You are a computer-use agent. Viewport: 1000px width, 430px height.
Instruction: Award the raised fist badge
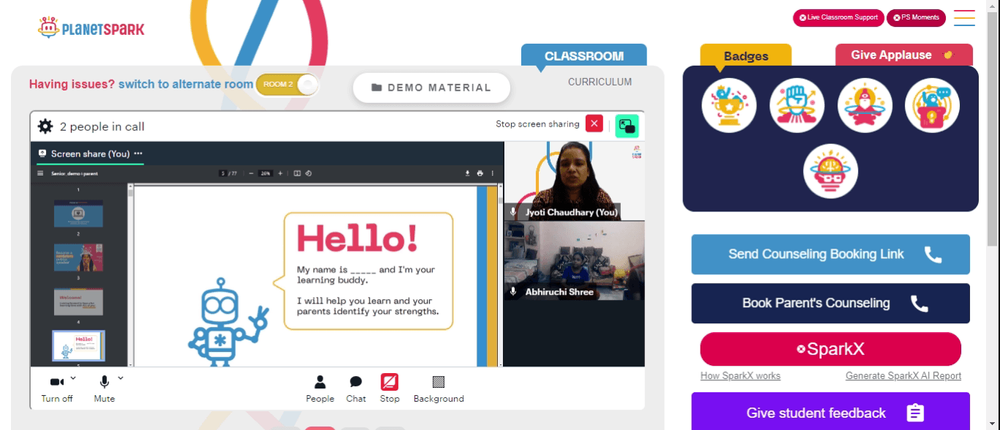click(x=797, y=105)
